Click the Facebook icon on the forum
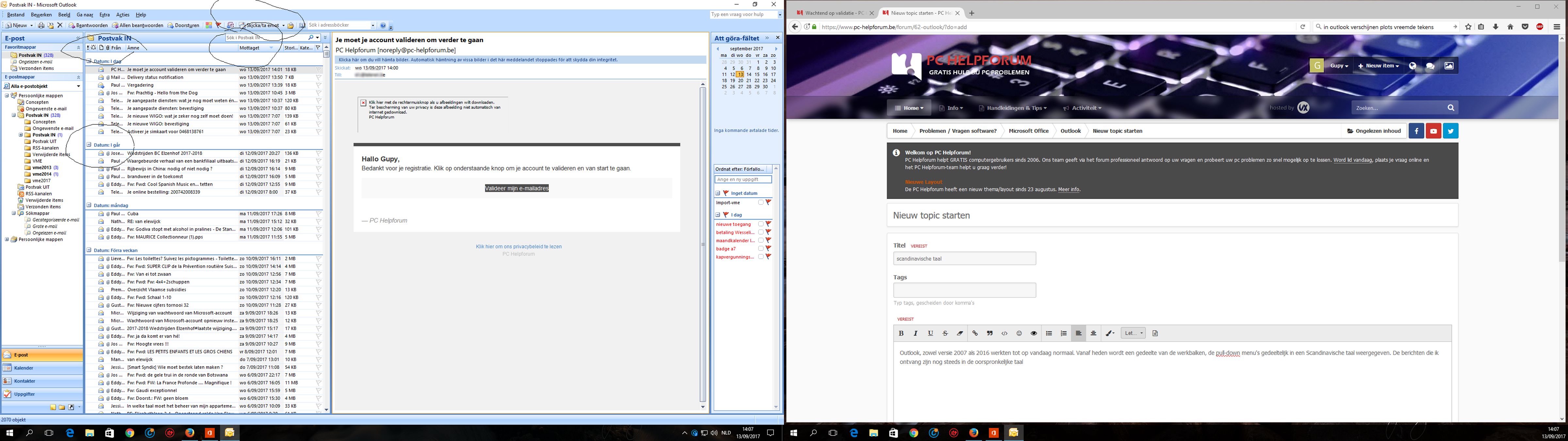 [x=1416, y=131]
